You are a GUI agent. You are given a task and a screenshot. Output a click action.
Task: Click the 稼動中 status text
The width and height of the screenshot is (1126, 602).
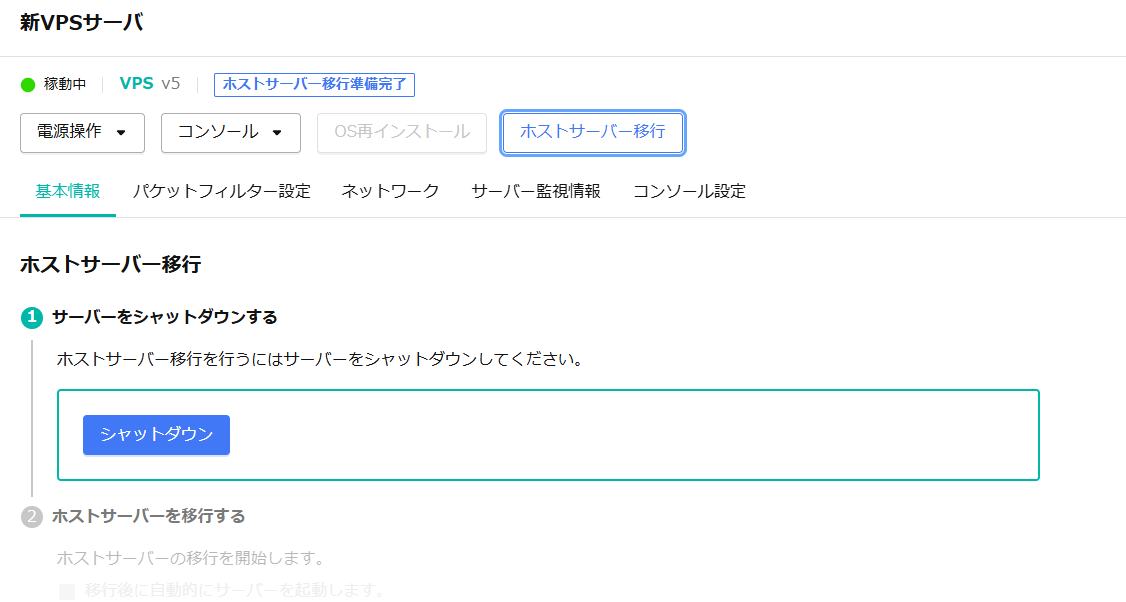pyautogui.click(x=65, y=84)
